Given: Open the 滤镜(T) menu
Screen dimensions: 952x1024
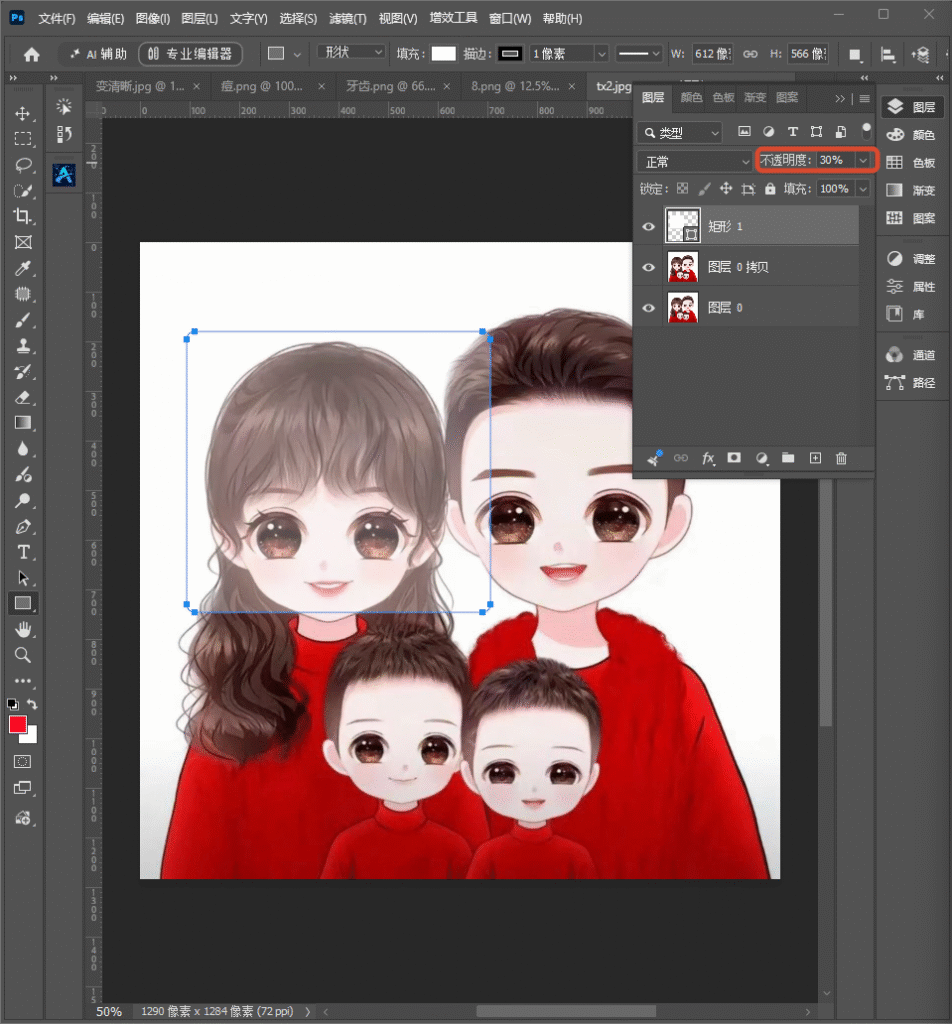Looking at the screenshot, I should coord(347,18).
